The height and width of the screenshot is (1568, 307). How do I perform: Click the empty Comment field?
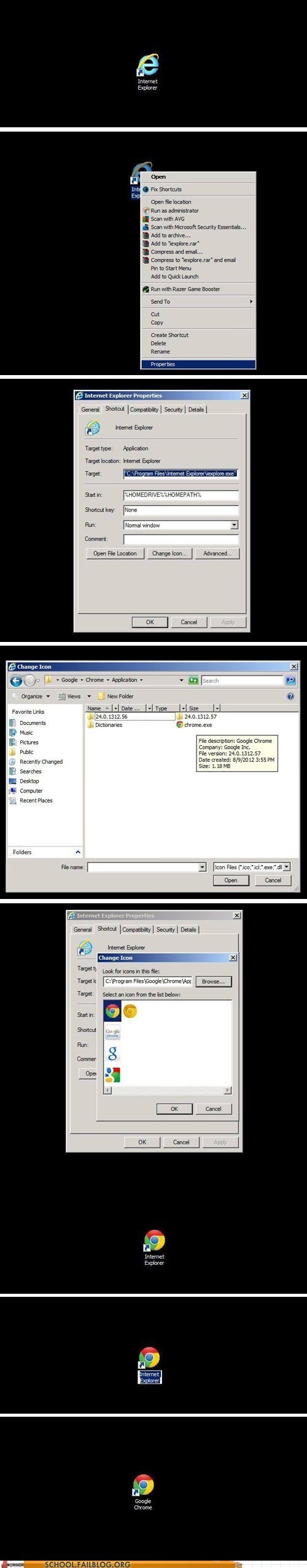click(x=181, y=539)
